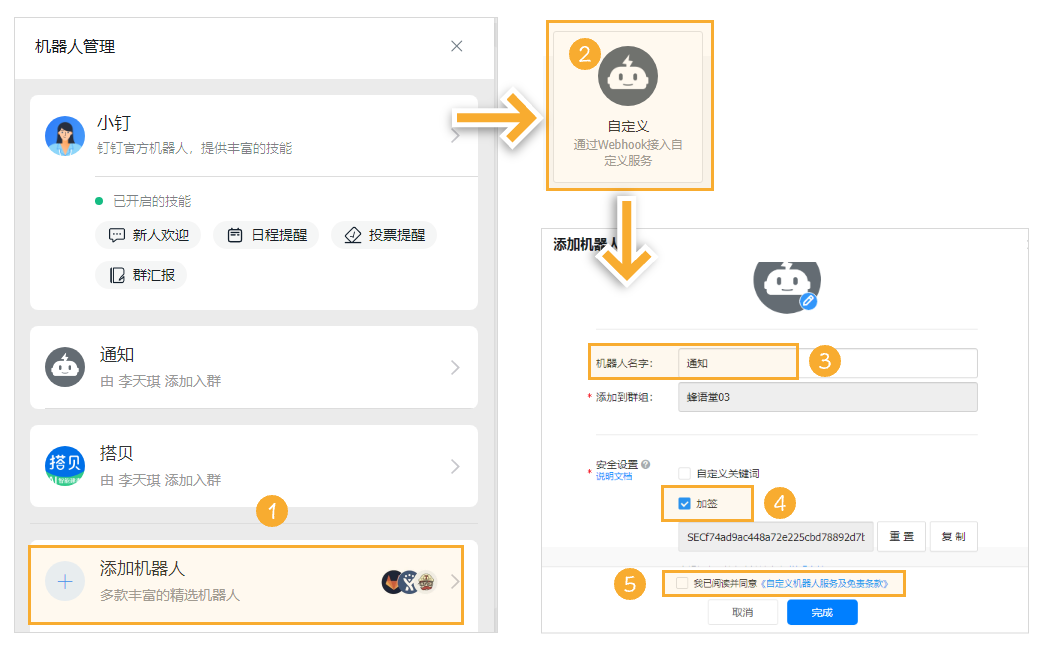Expand the 搭贝 robot entry chevron
Image resolution: width=1049 pixels, height=654 pixels.
pyautogui.click(x=455, y=466)
